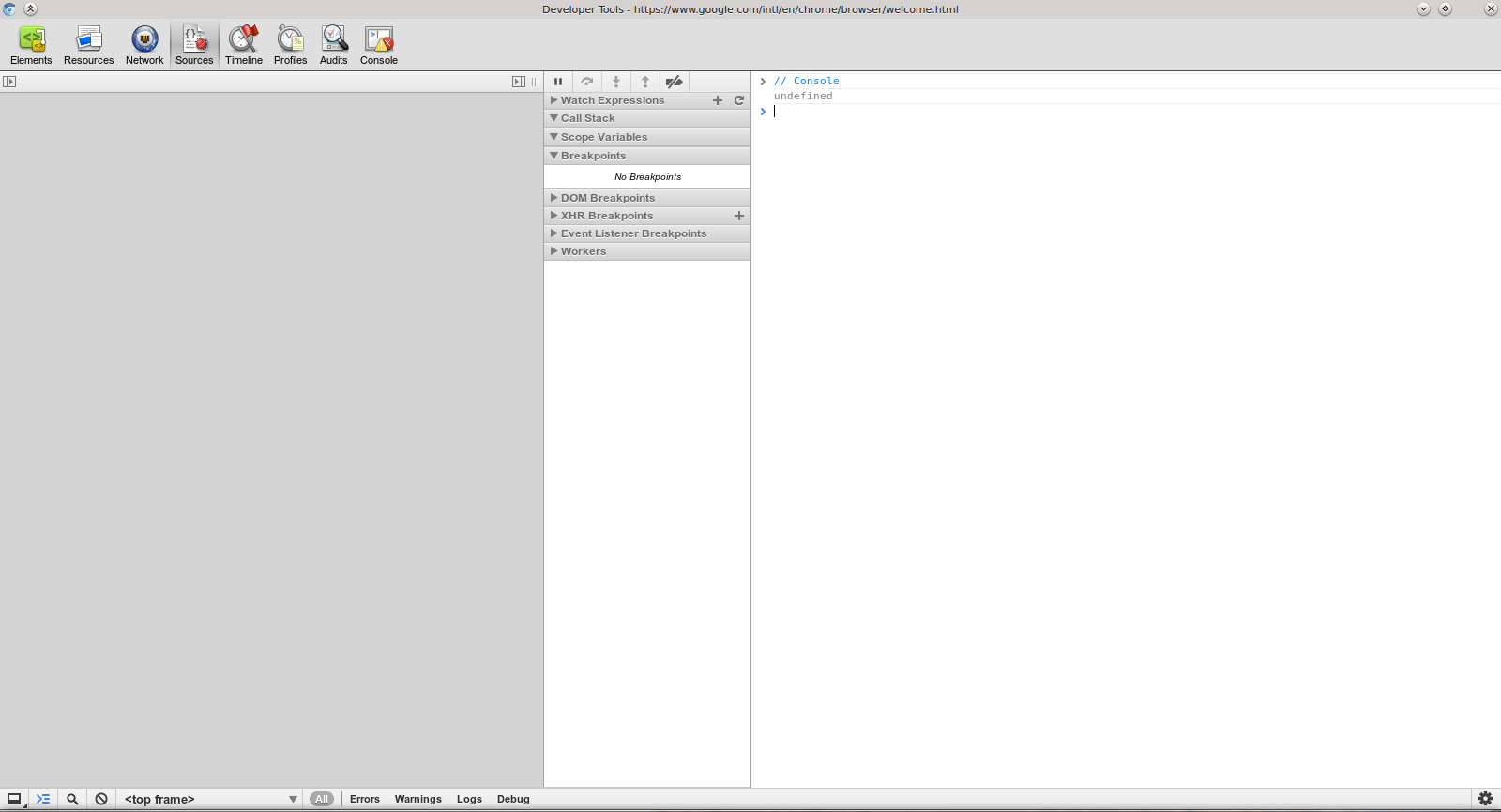Image resolution: width=1501 pixels, height=812 pixels.
Task: Open the Resources panel
Action: (88, 45)
